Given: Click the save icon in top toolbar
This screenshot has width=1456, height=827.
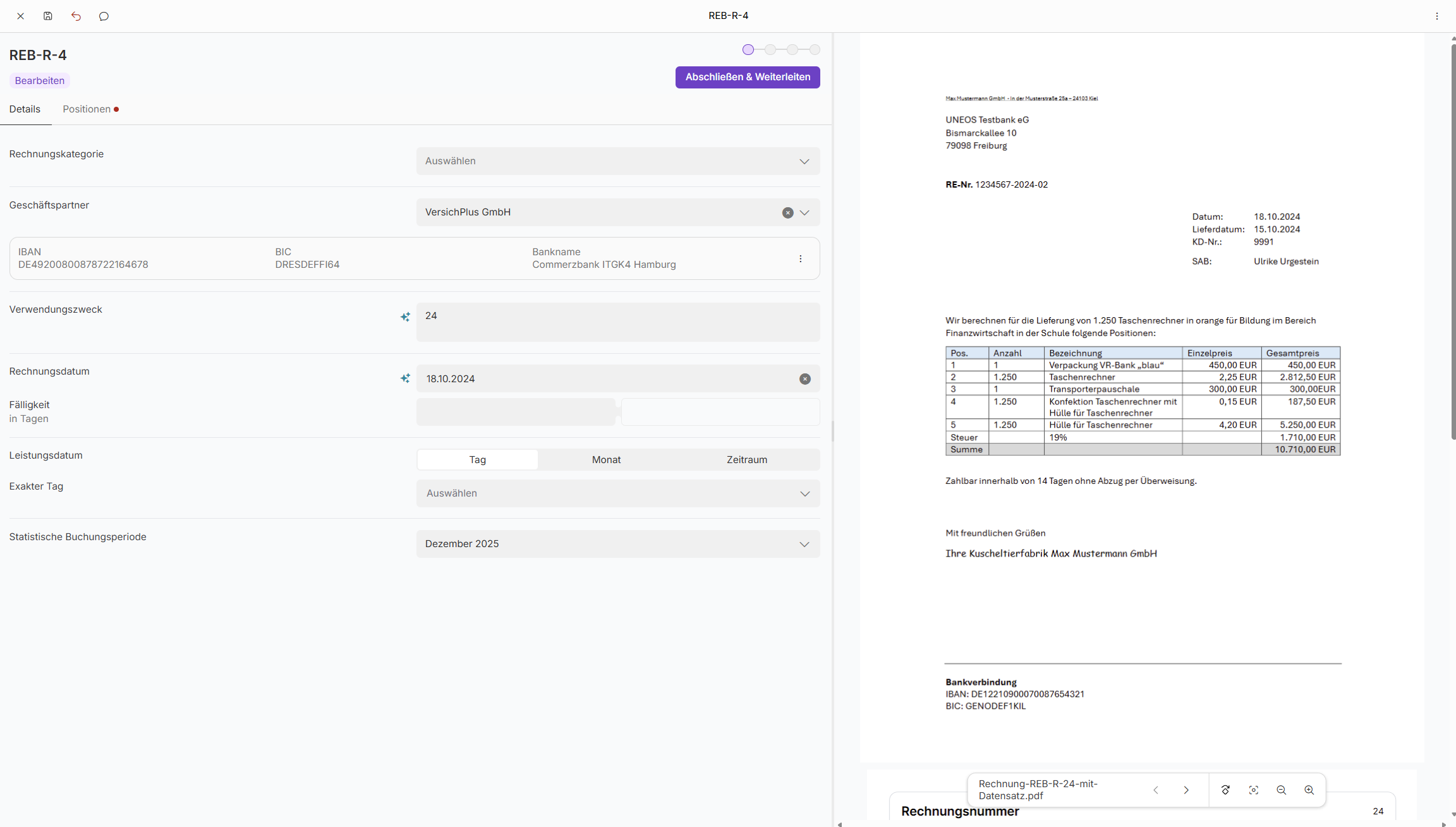Looking at the screenshot, I should [x=48, y=16].
